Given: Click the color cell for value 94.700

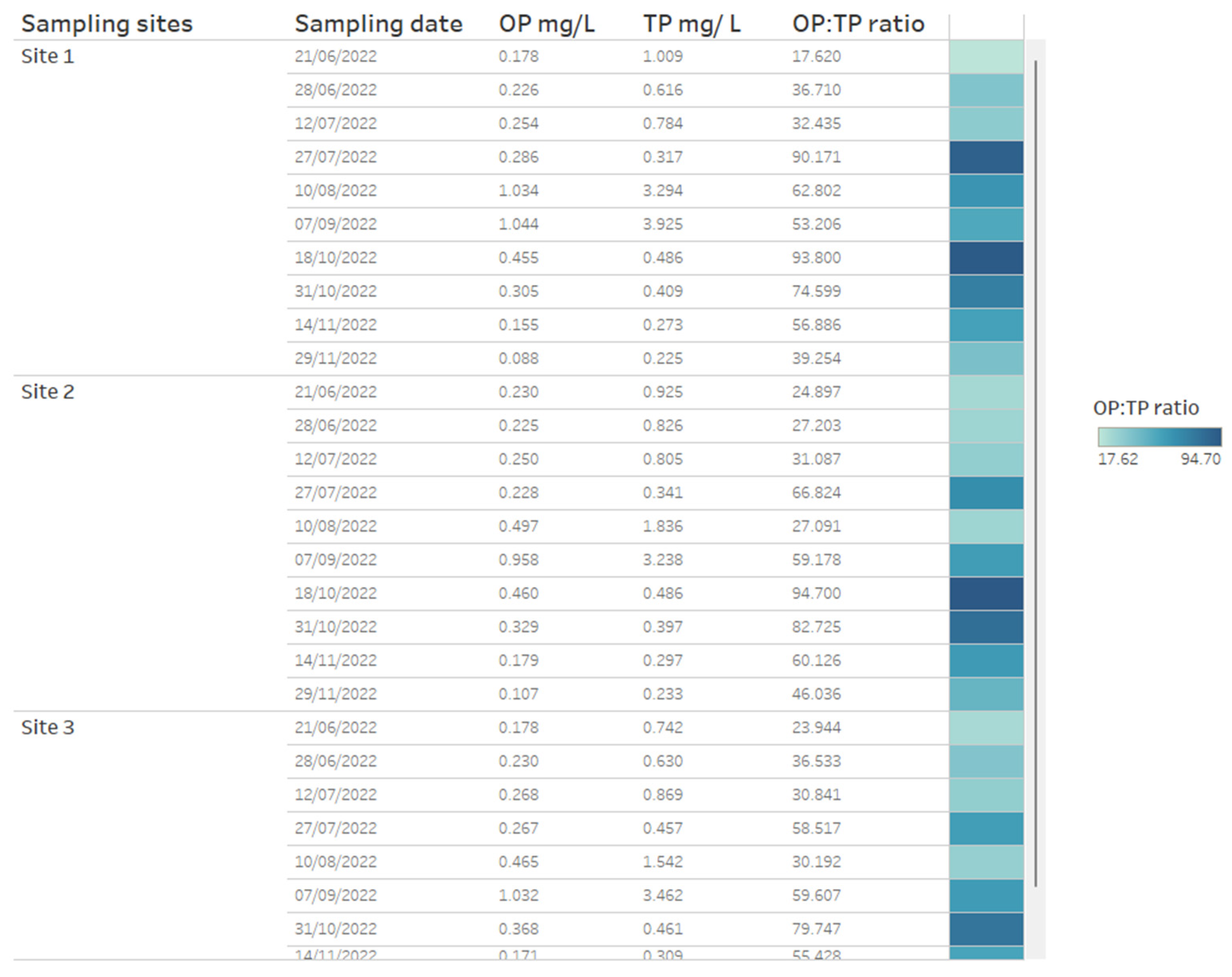Looking at the screenshot, I should click(x=986, y=593).
